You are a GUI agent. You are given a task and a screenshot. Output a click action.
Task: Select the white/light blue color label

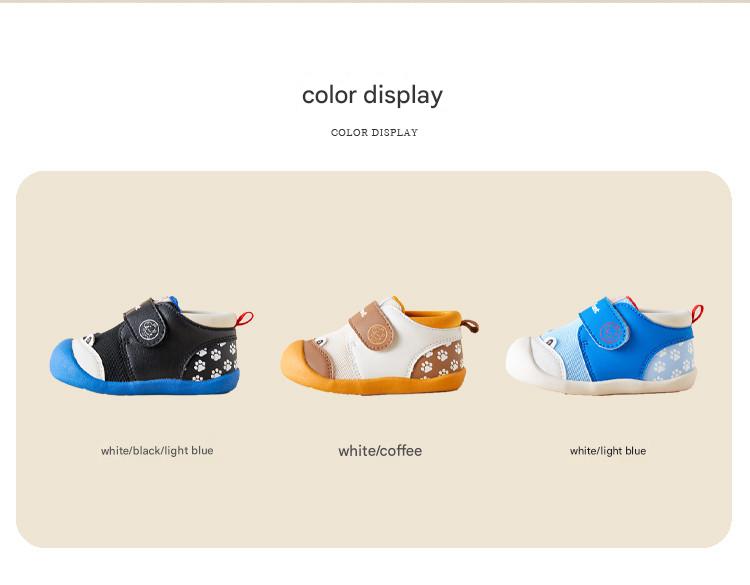pos(608,451)
